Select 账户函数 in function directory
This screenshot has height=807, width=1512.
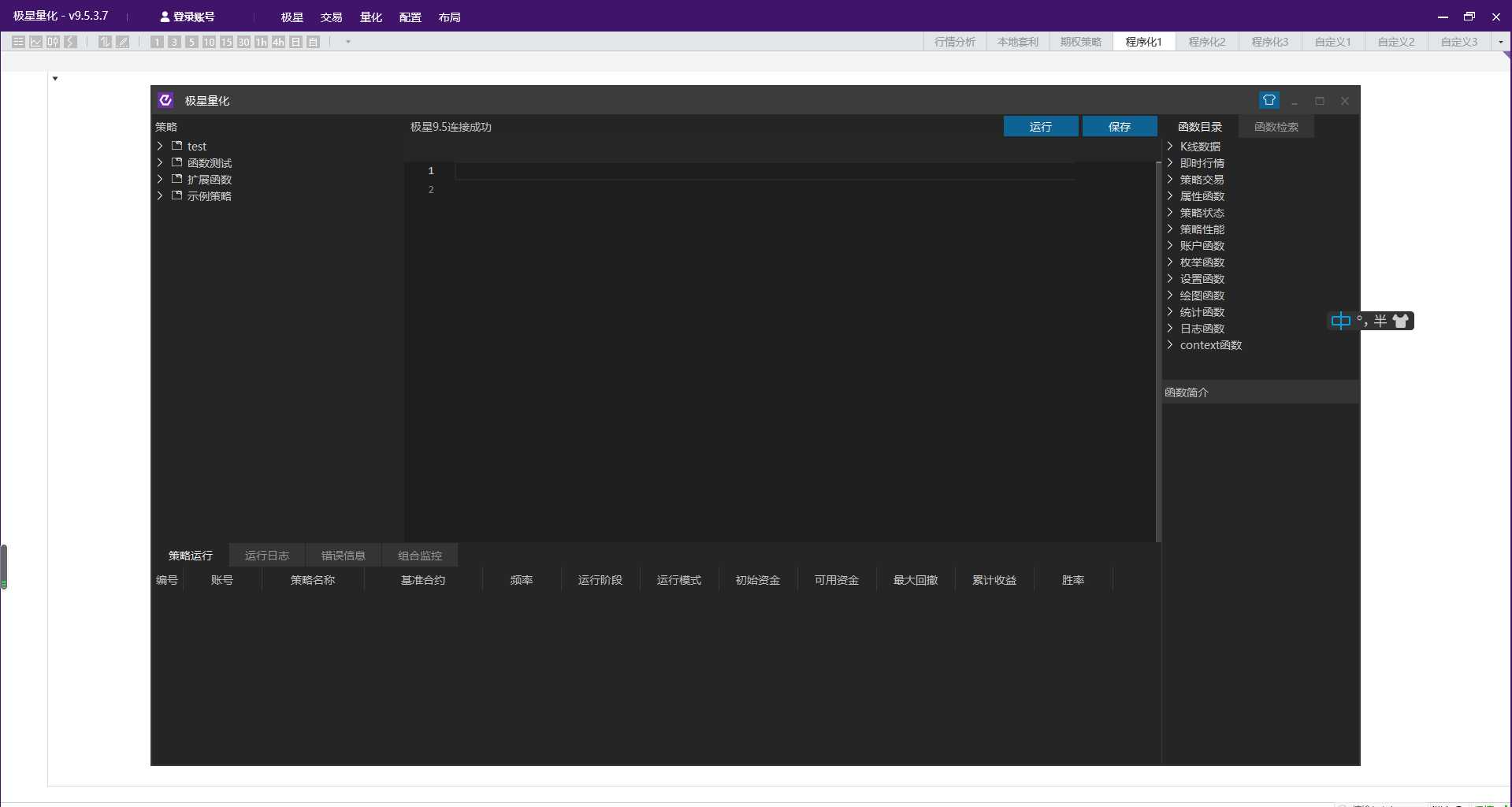tap(1202, 246)
